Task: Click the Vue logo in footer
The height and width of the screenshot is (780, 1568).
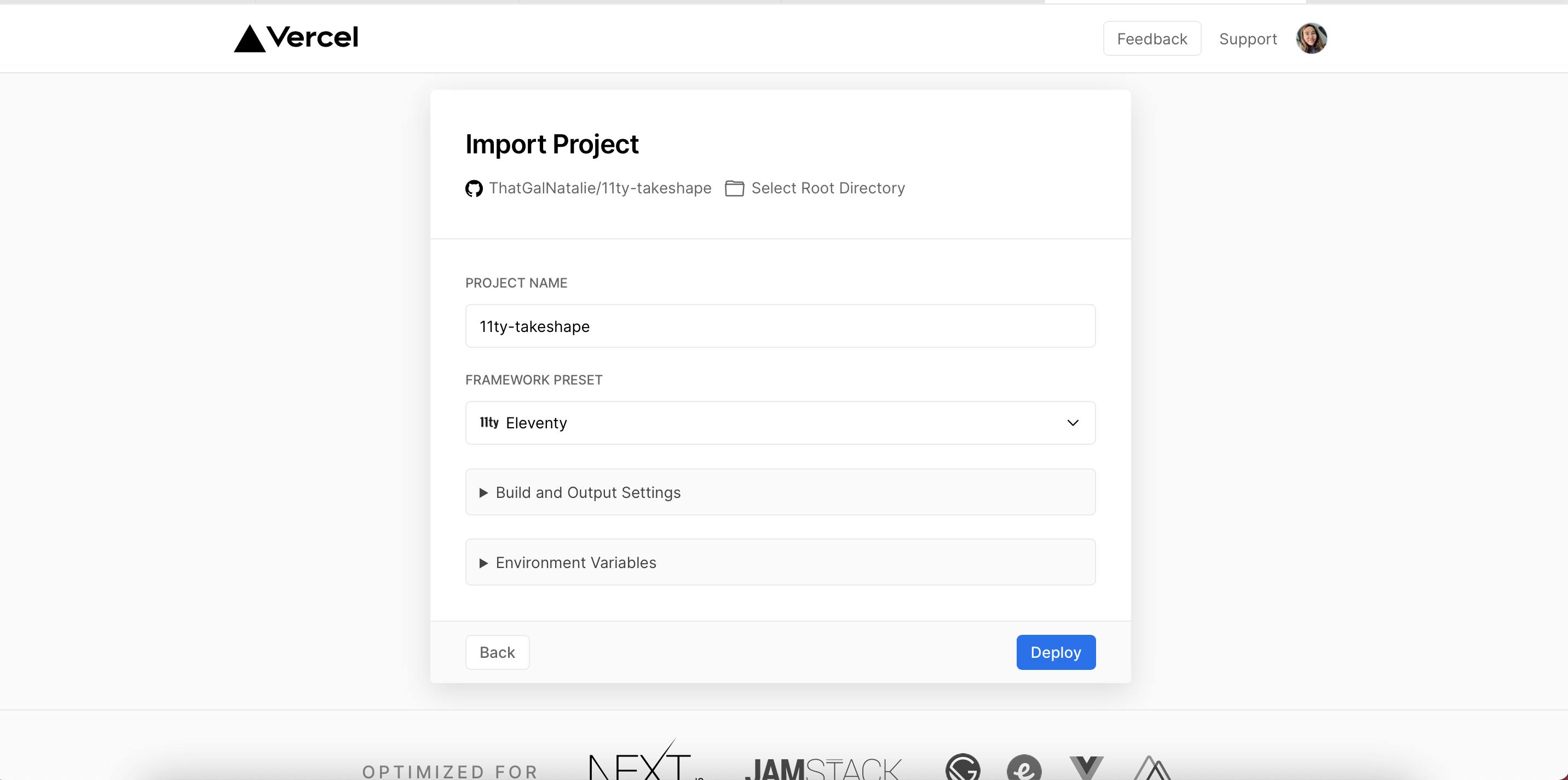Action: (x=1087, y=768)
